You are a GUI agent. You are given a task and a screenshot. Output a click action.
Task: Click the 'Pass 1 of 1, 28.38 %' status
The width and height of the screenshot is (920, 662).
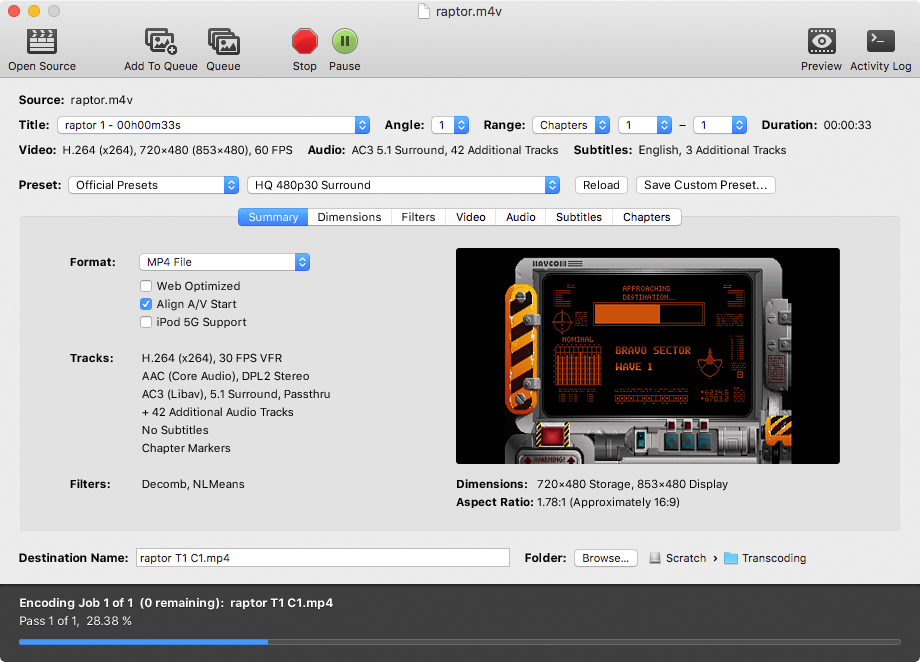click(75, 621)
